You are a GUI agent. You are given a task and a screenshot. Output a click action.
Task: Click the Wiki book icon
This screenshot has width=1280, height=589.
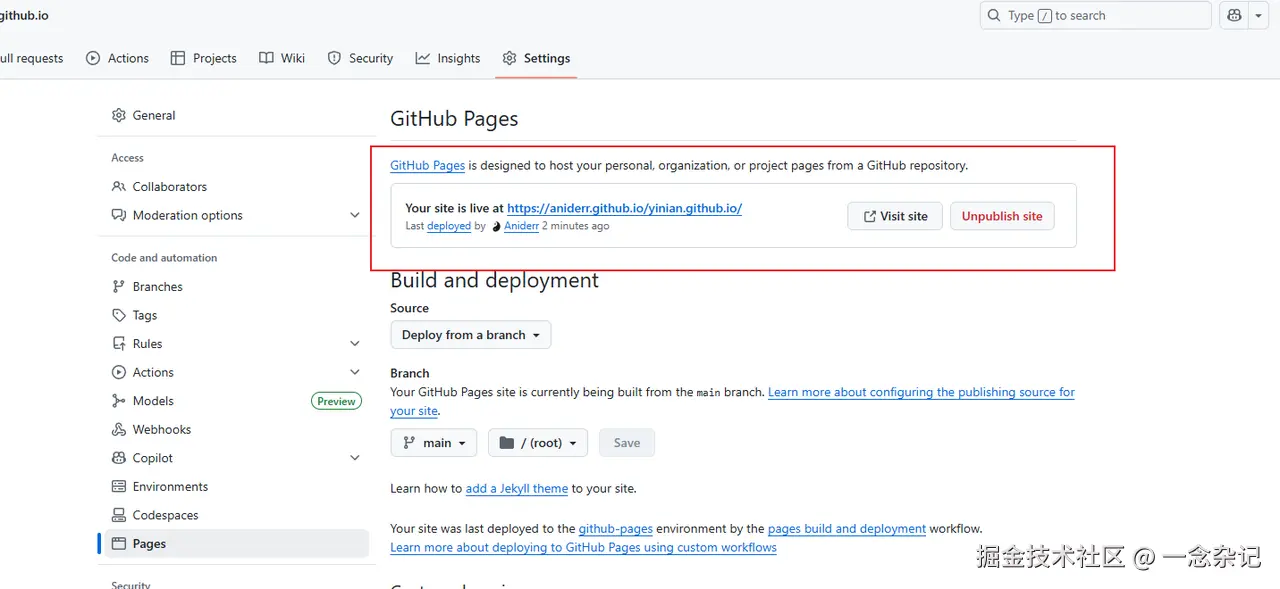[x=266, y=58]
